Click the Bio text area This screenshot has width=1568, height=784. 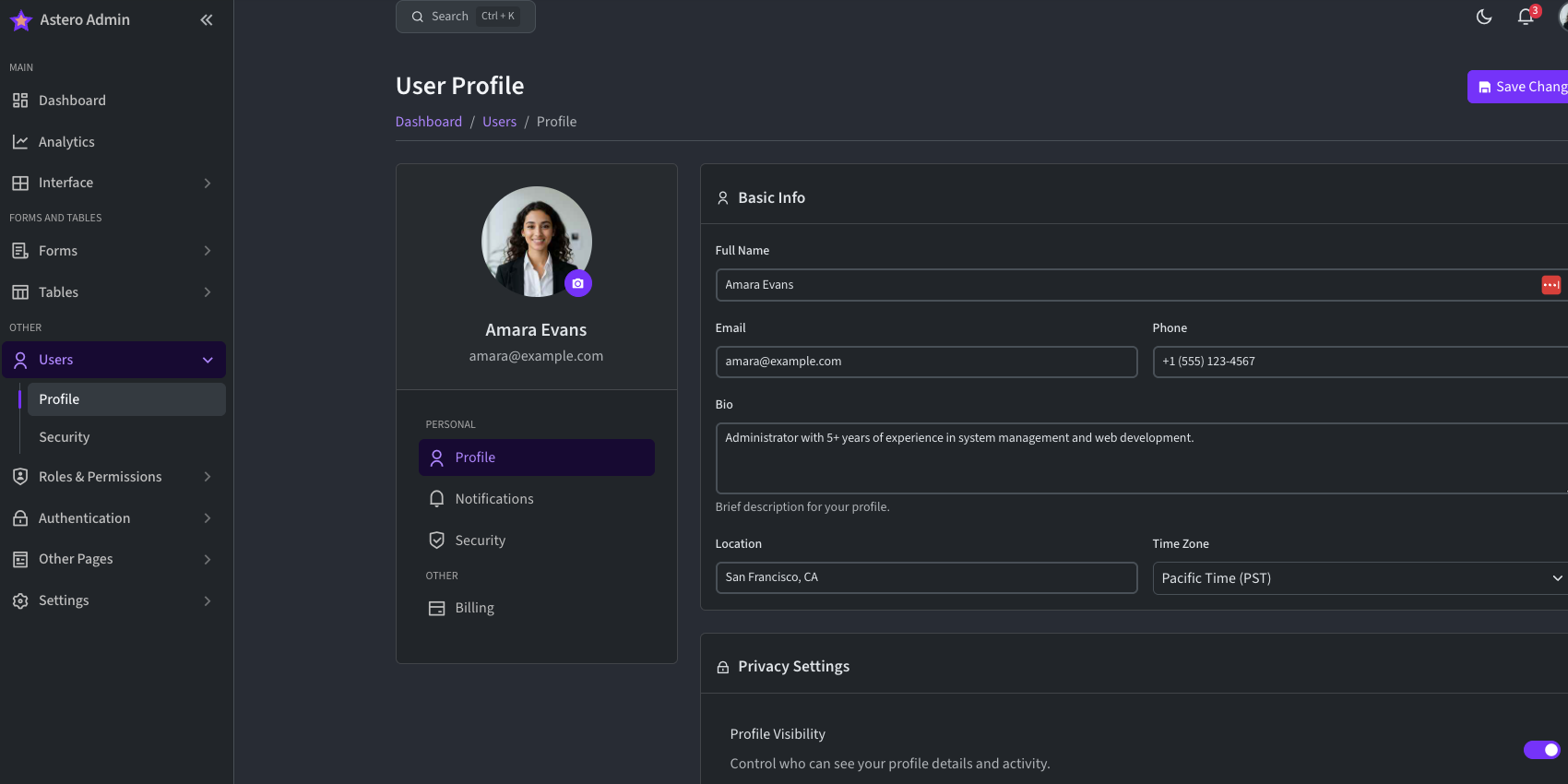click(1142, 458)
